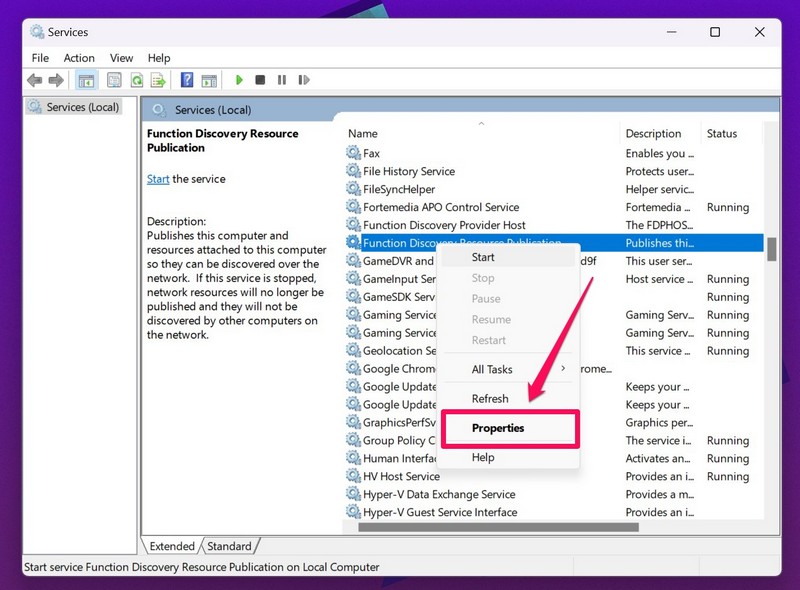This screenshot has height=590, width=800.
Task: Sort services by the Status column header
Action: tap(722, 134)
